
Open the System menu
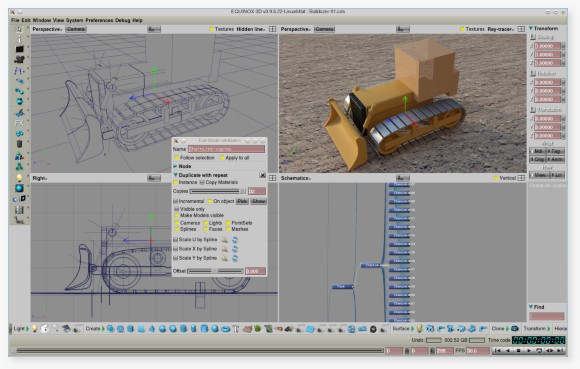pyautogui.click(x=74, y=20)
